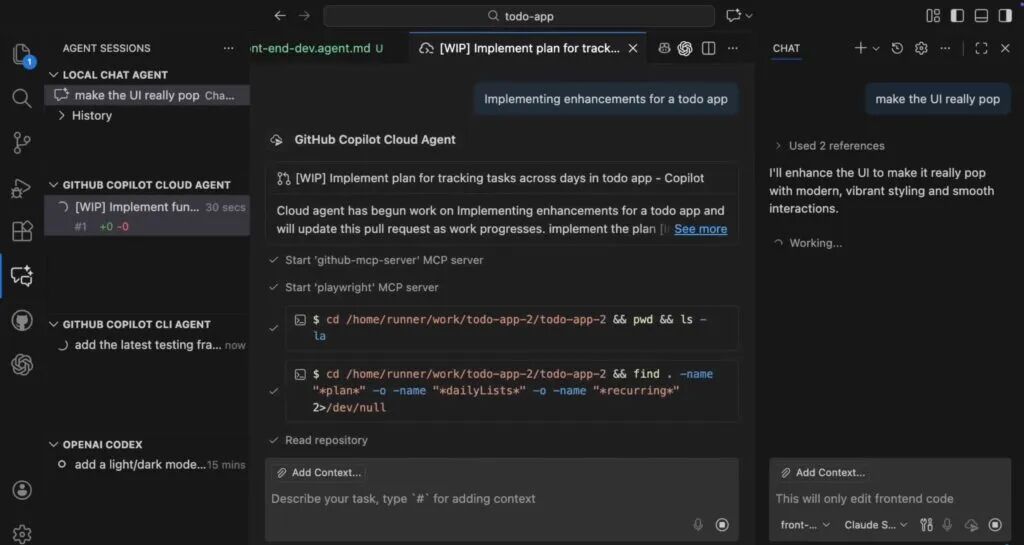Viewport: 1024px width, 545px height.
Task: Maximize the Chat panel
Action: 981,48
